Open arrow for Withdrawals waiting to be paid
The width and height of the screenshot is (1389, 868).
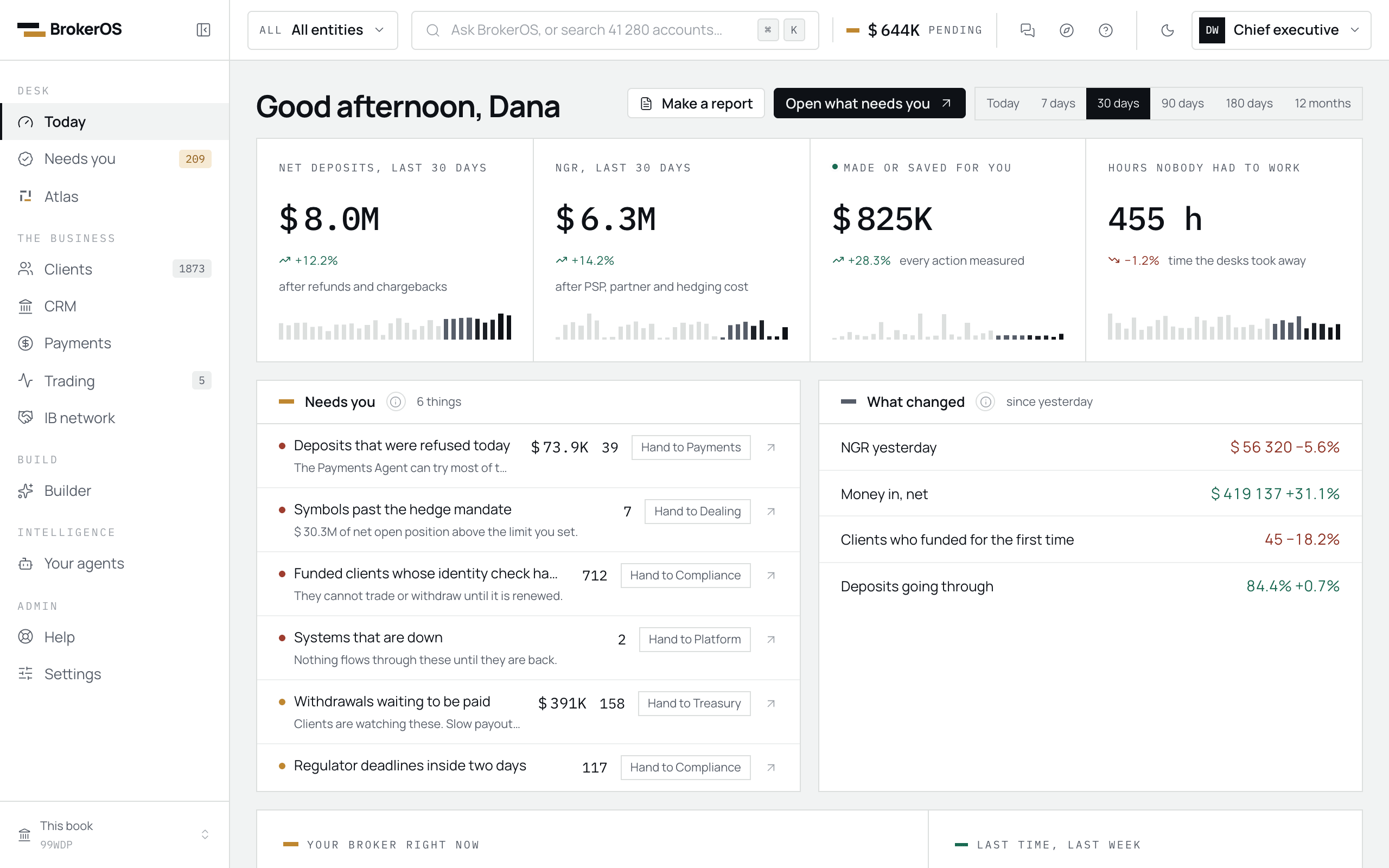771,703
